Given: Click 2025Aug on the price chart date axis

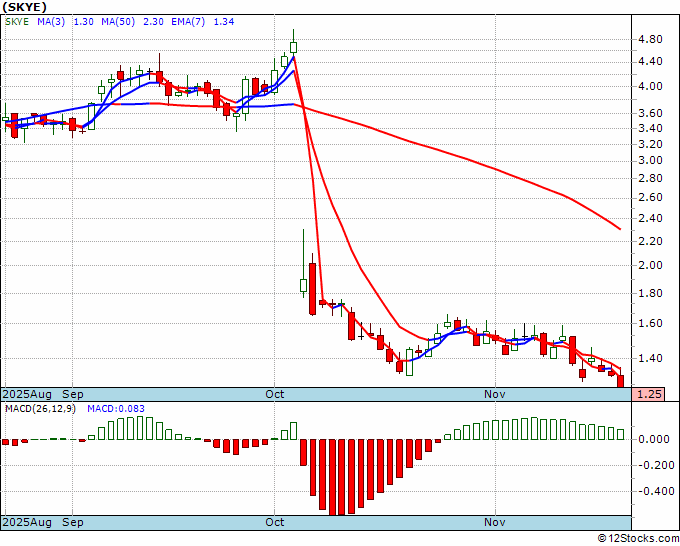Looking at the screenshot, I should pos(27,394).
